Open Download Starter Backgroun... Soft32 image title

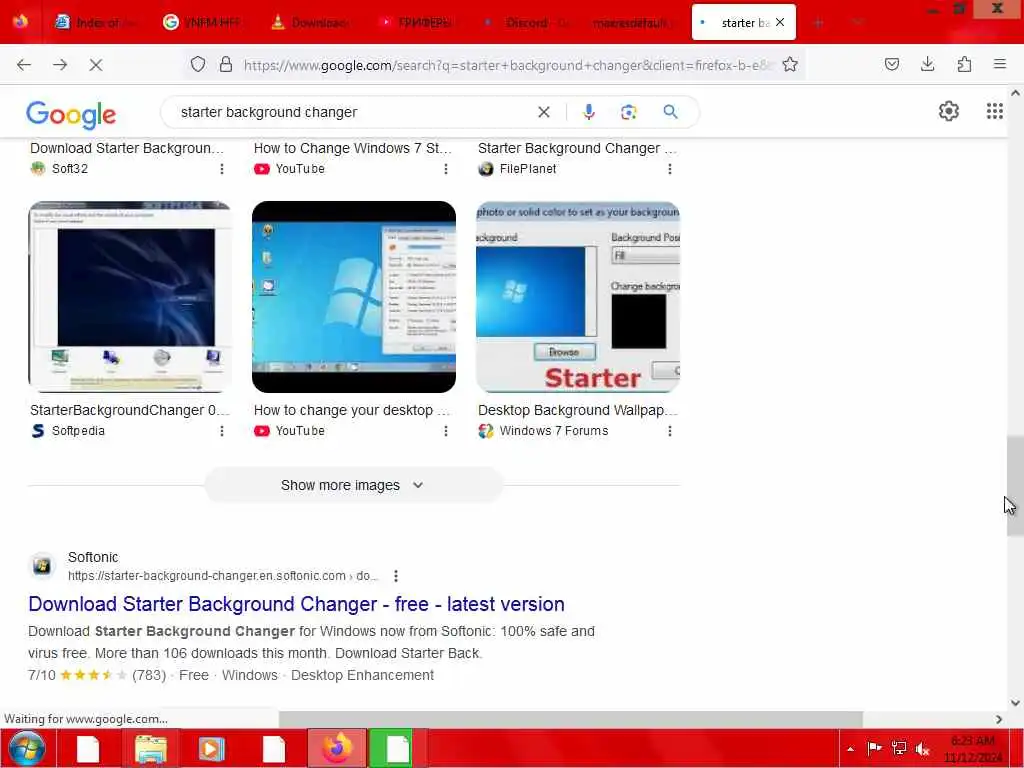click(x=127, y=148)
